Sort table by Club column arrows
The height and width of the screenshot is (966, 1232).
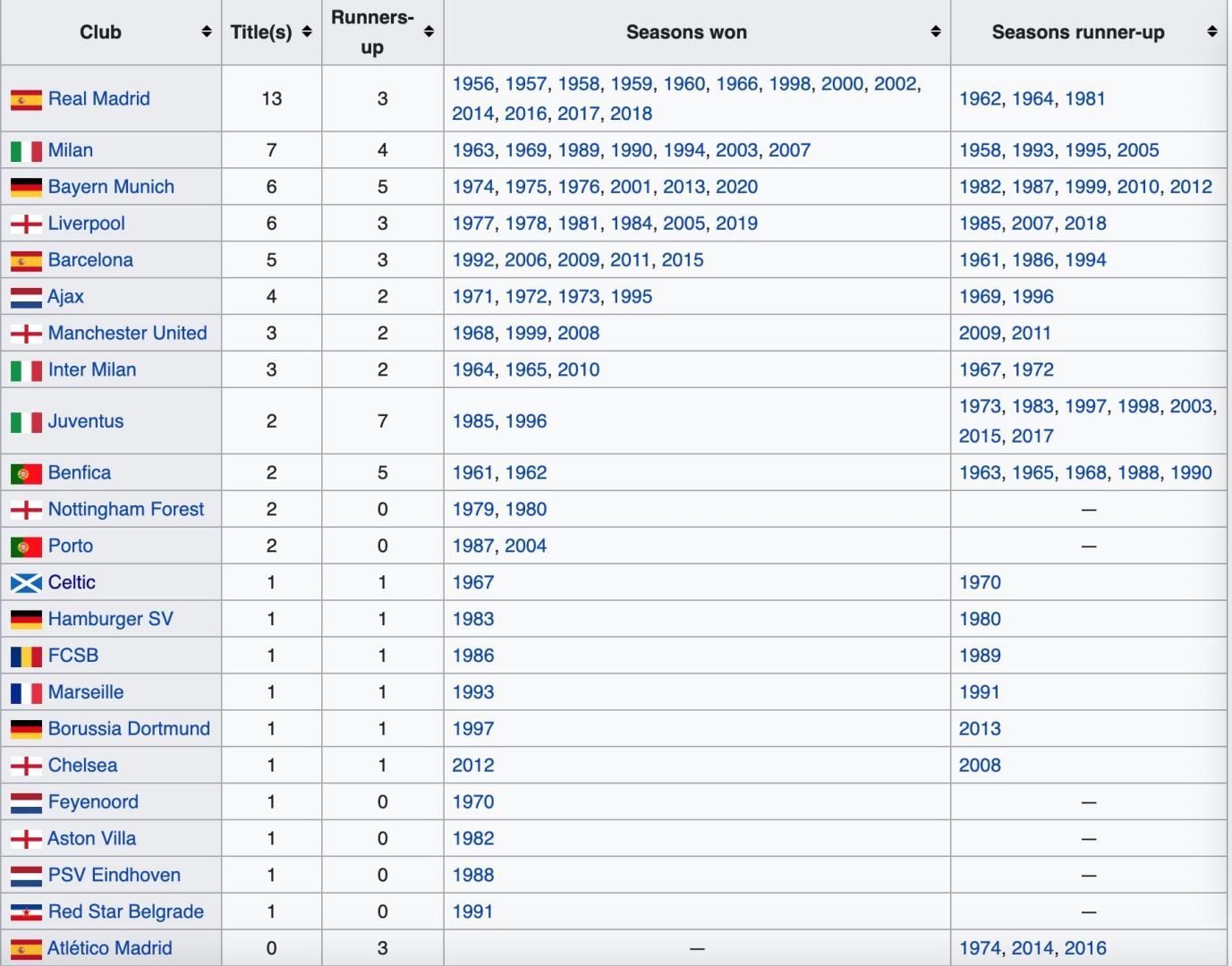pyautogui.click(x=207, y=32)
